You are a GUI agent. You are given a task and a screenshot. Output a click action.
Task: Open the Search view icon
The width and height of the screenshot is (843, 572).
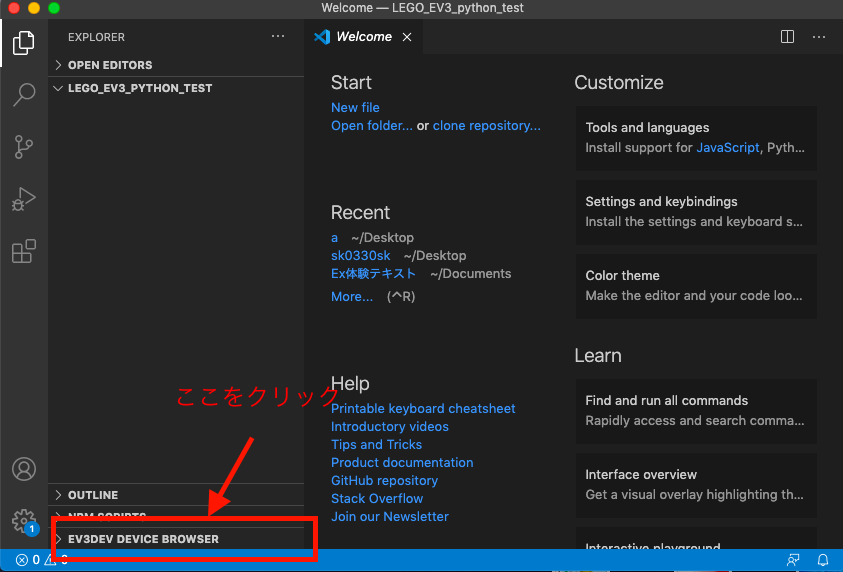(24, 95)
